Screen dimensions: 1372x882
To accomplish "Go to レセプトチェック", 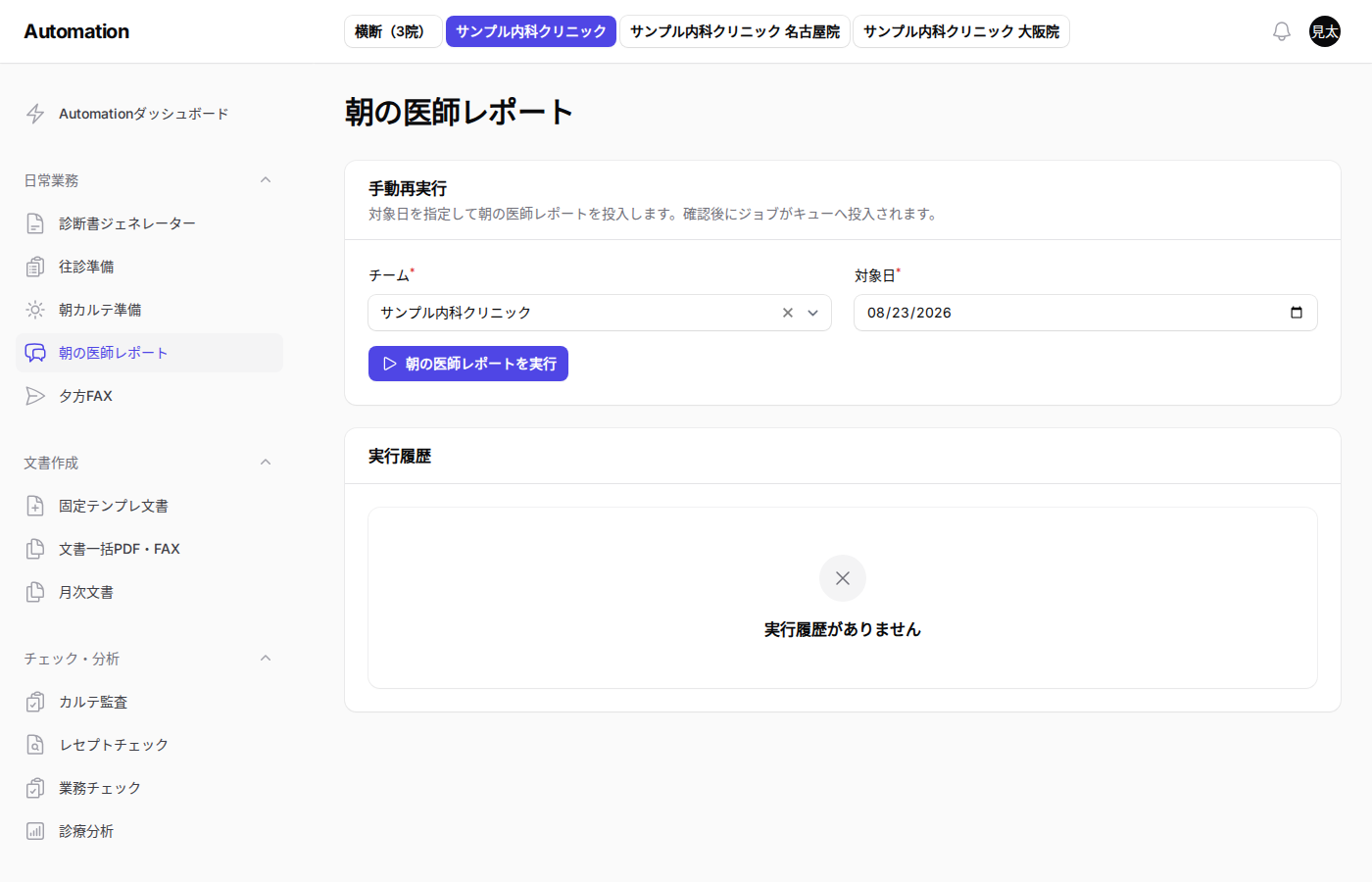I will pos(149,745).
